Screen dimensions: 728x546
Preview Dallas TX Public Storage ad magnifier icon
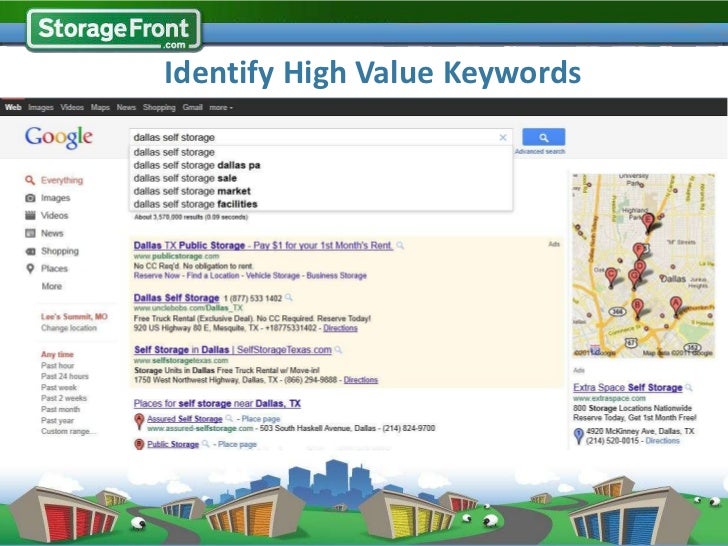click(x=400, y=245)
